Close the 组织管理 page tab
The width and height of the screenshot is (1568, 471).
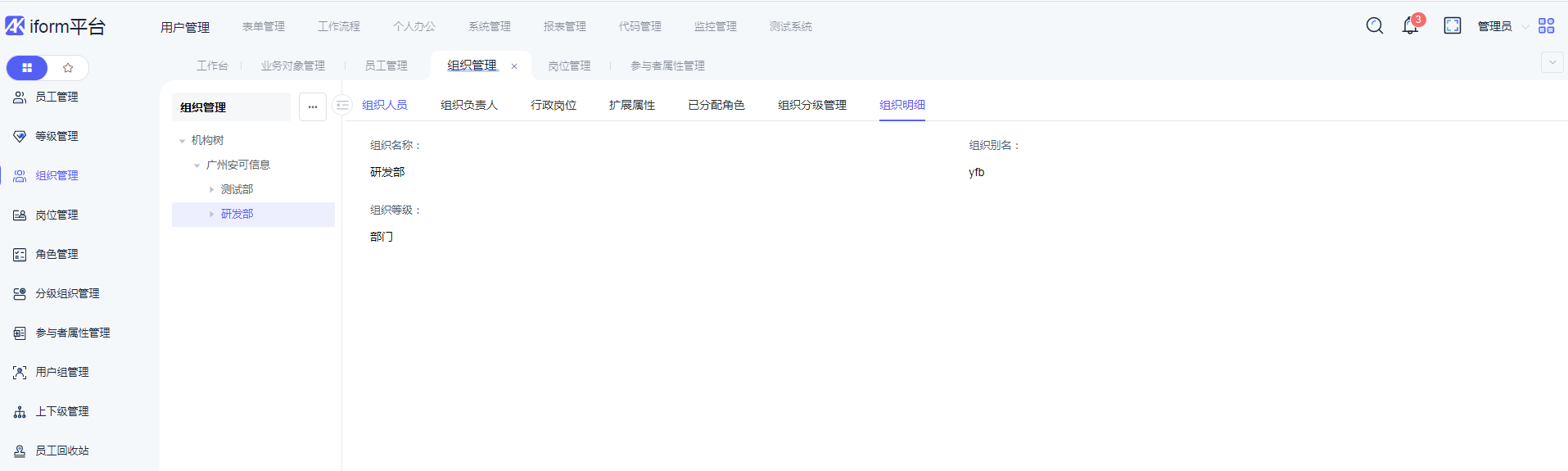[514, 66]
